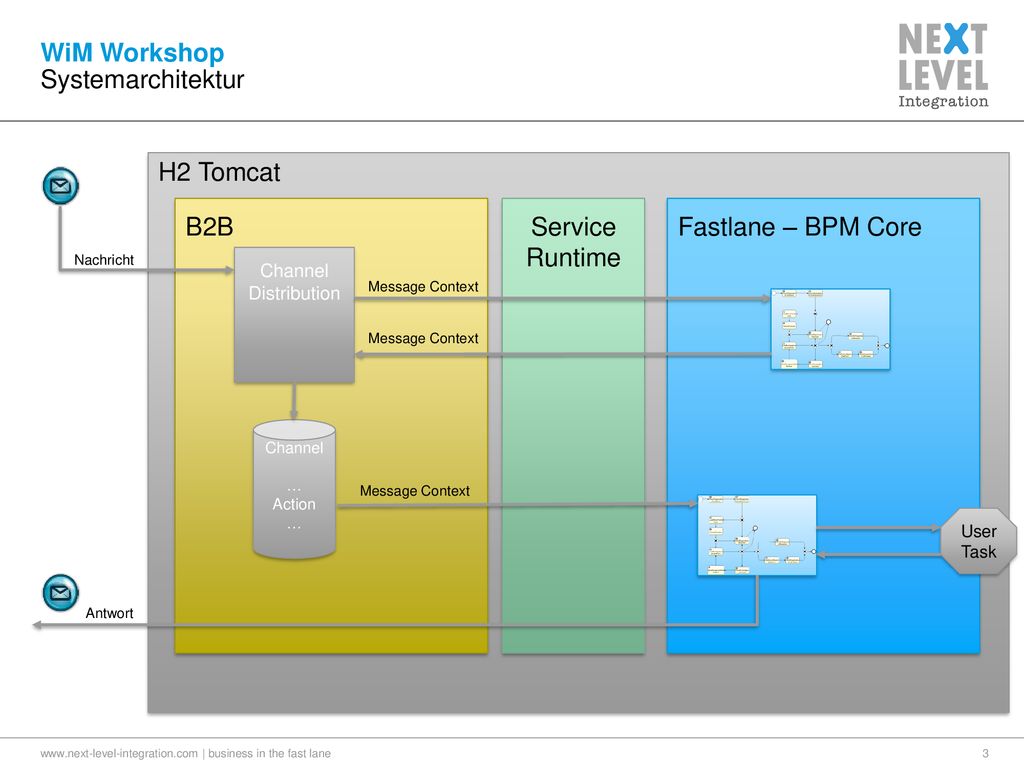Click the H2 Tomcat label

(x=219, y=172)
